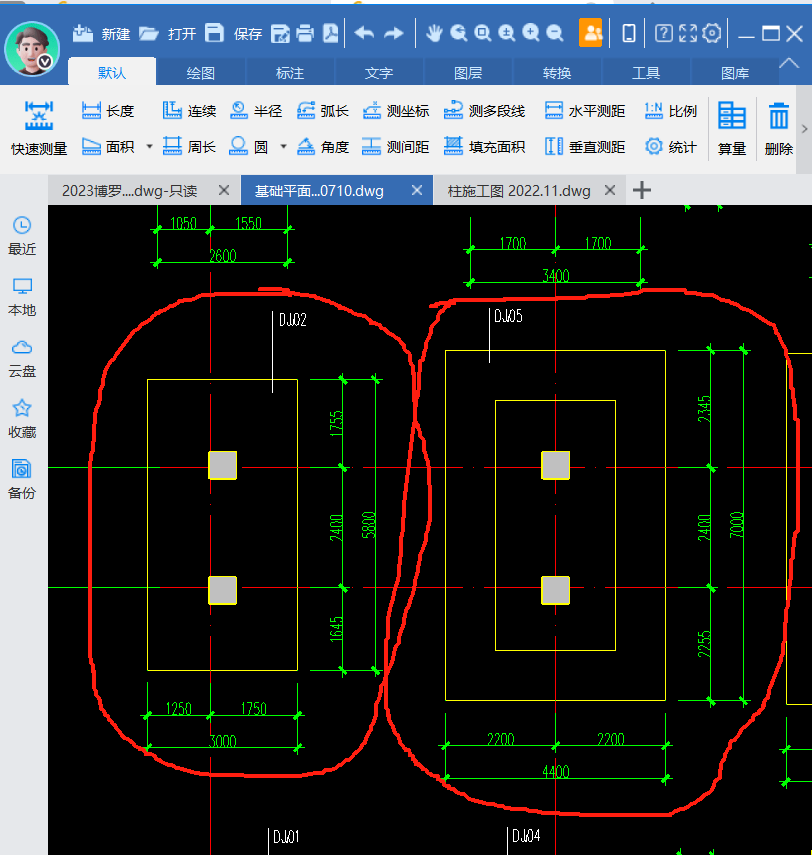
Task: Click the zoom window magnifier icon
Action: point(483,34)
